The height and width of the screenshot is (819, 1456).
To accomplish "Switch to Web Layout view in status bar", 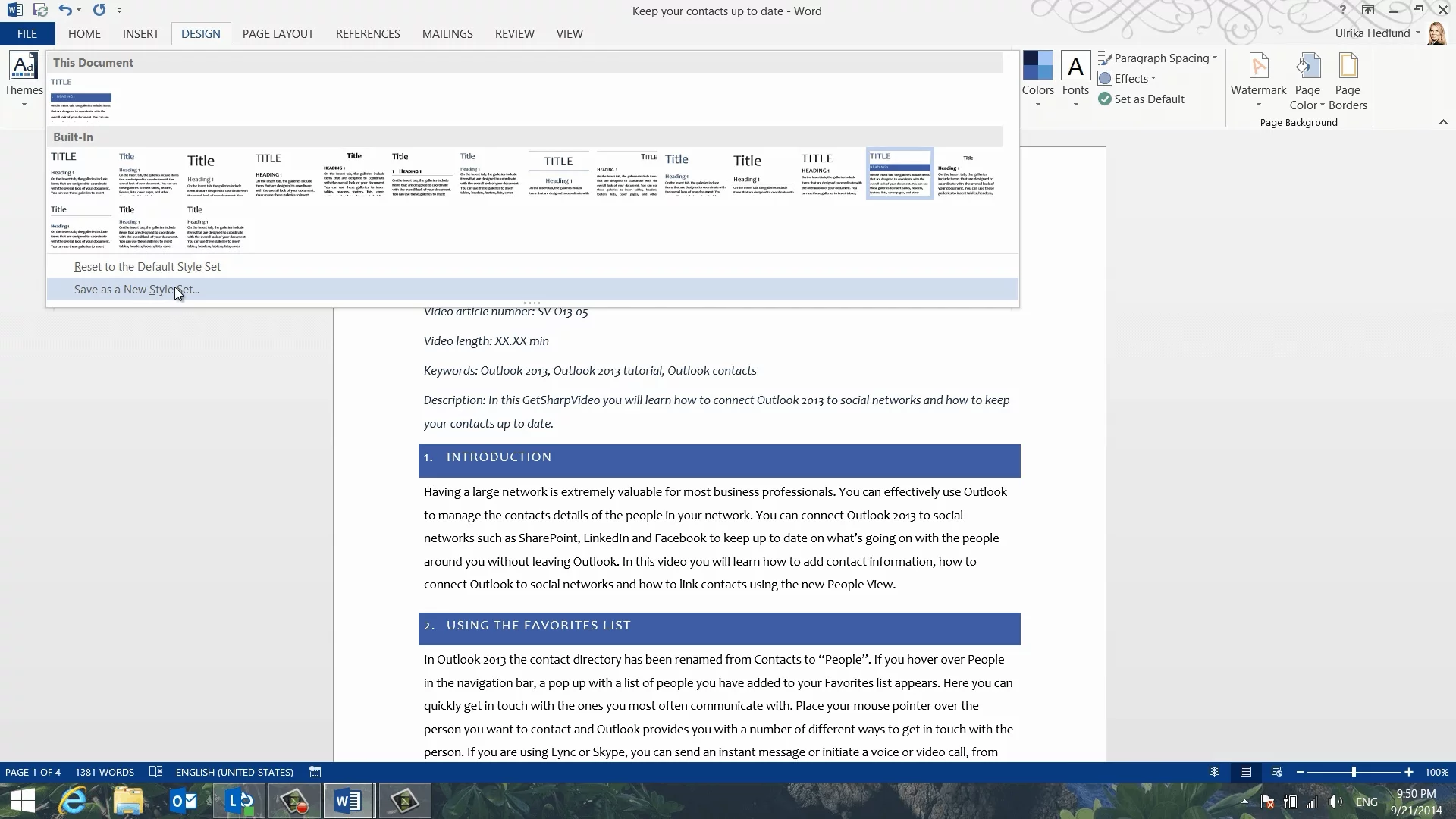I will coord(1276,772).
